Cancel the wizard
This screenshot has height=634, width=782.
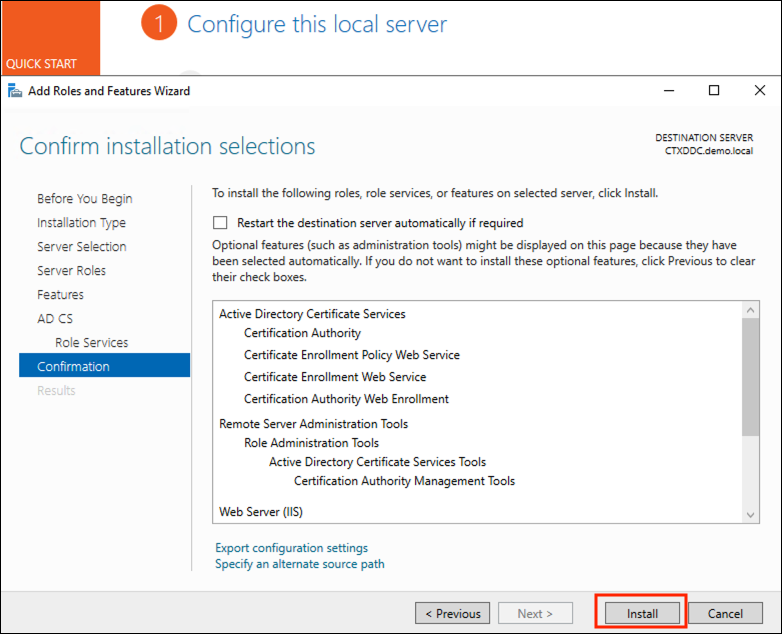click(x=725, y=613)
